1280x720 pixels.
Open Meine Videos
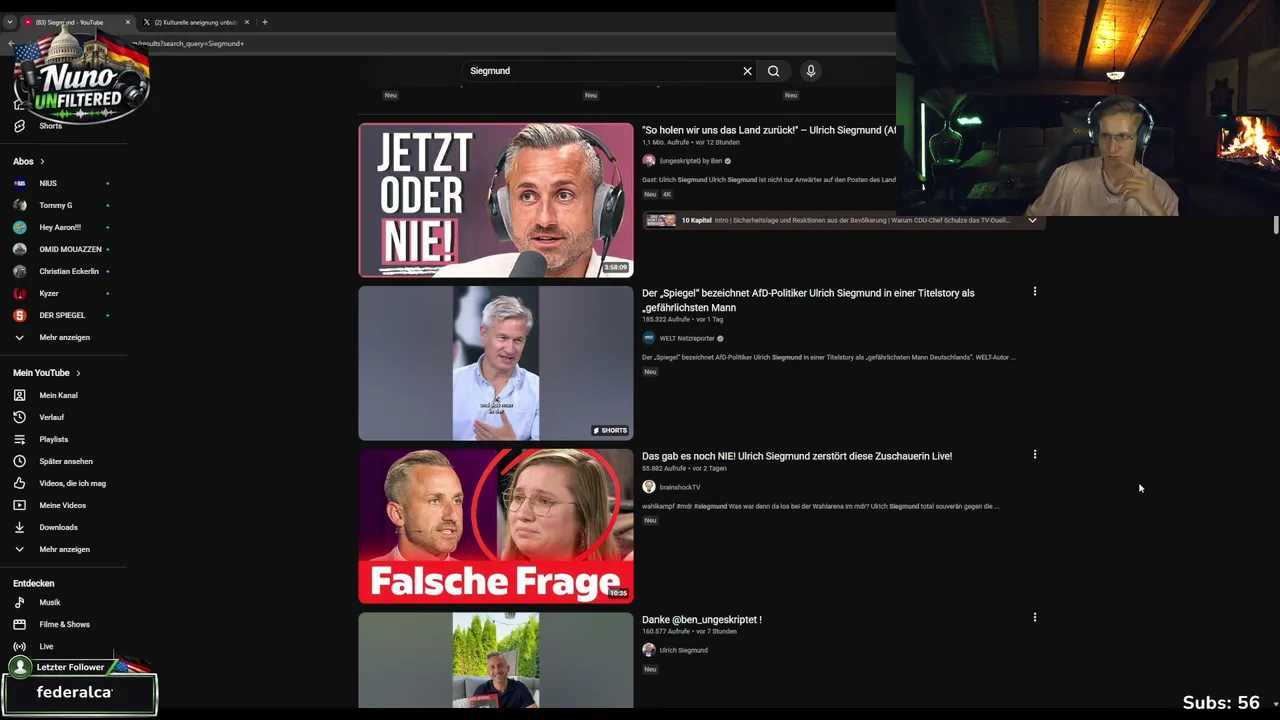pyautogui.click(x=63, y=505)
